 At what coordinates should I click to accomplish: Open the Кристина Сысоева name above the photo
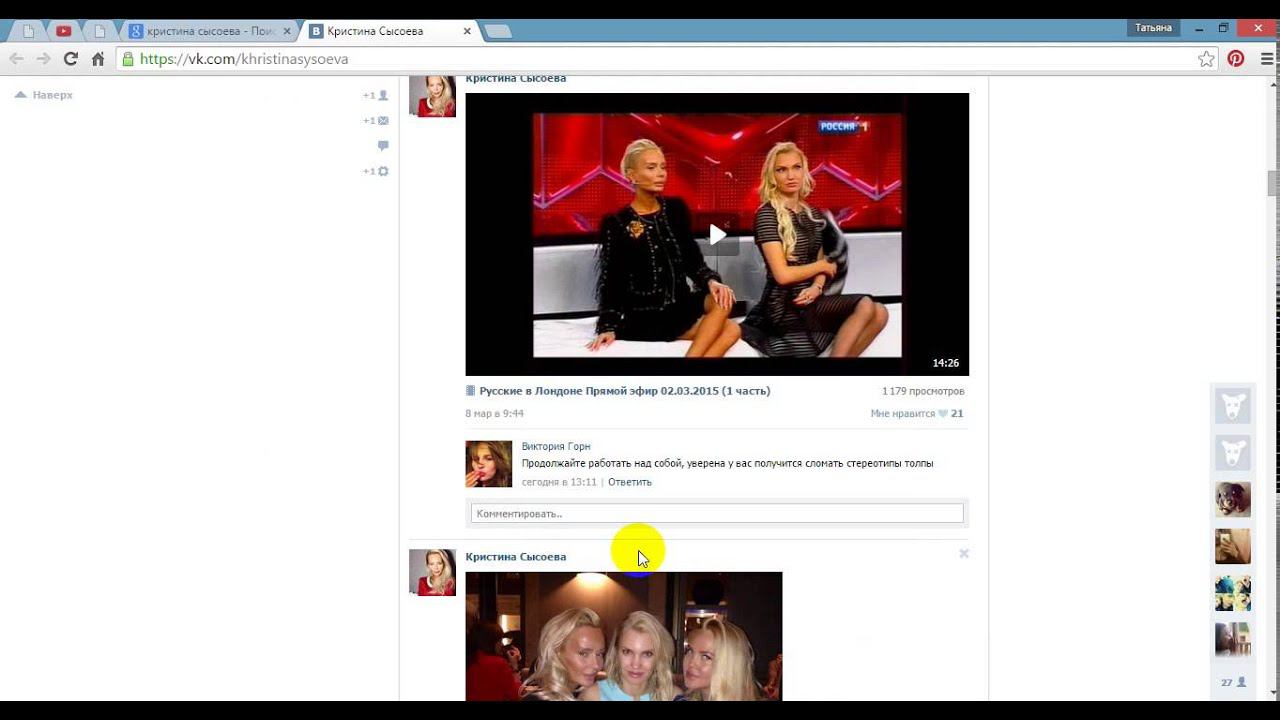[x=515, y=557]
